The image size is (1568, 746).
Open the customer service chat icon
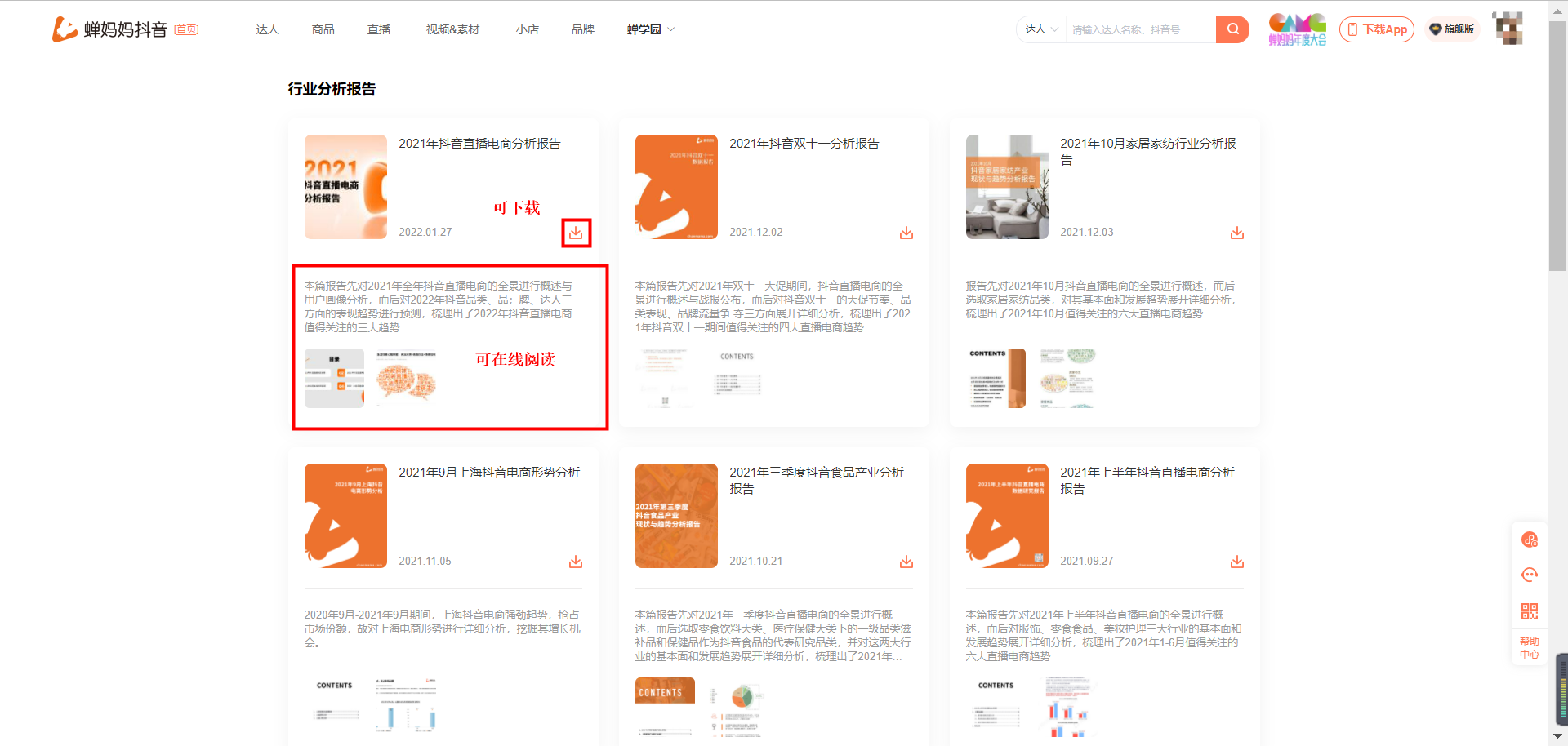1530,575
